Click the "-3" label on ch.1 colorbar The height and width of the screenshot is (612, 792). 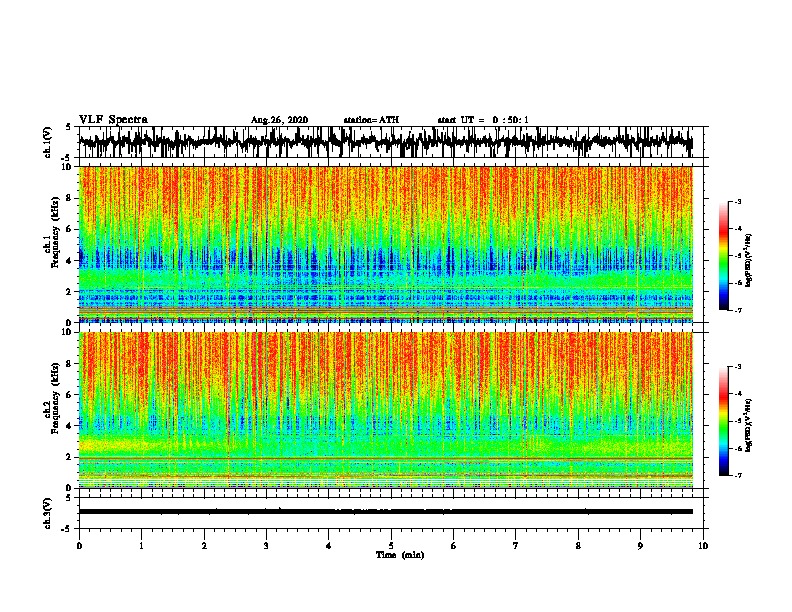point(737,201)
